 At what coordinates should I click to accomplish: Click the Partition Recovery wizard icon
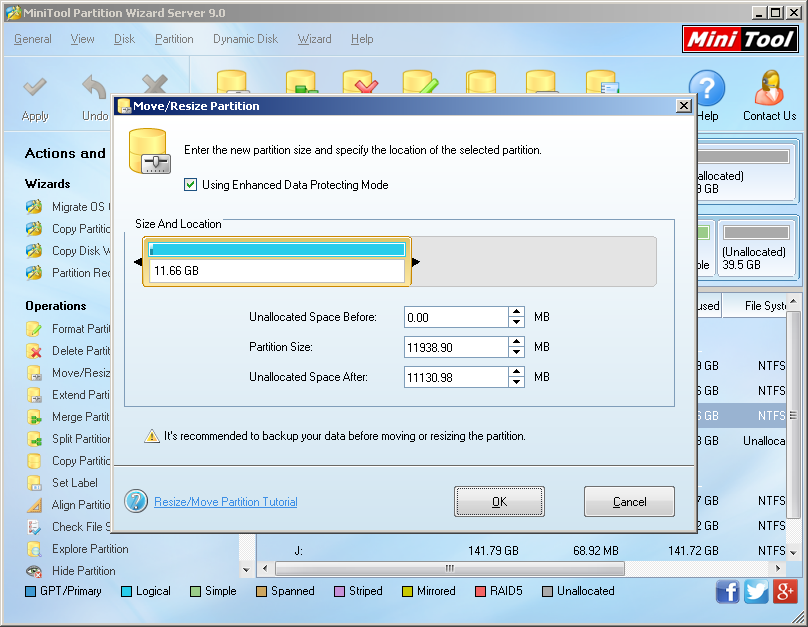tap(34, 273)
